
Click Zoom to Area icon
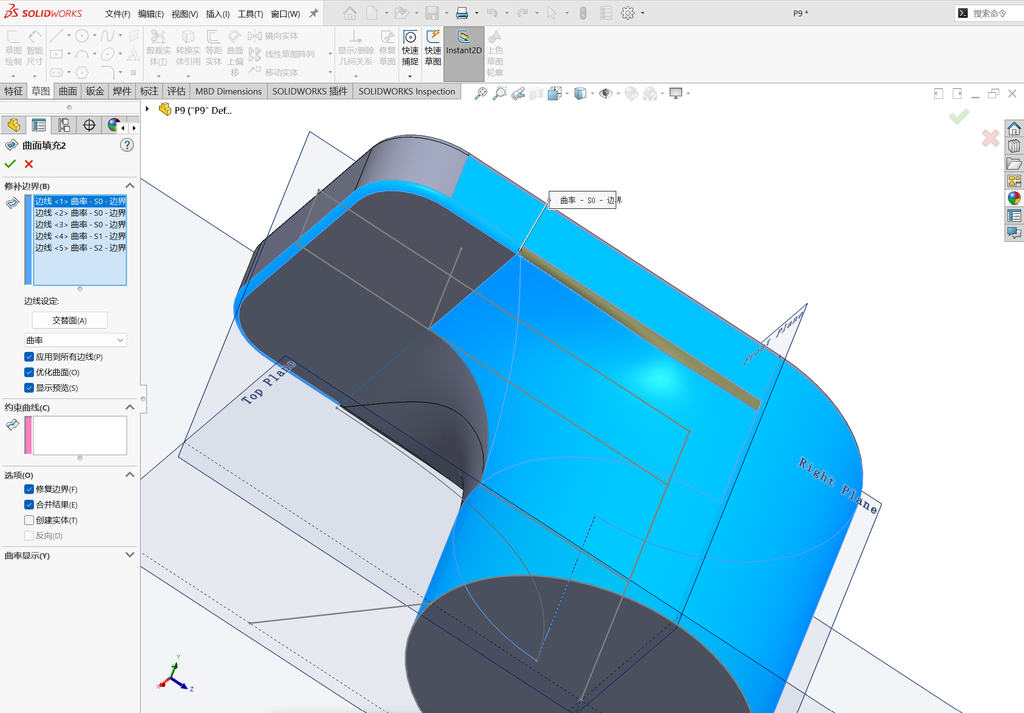(x=500, y=93)
